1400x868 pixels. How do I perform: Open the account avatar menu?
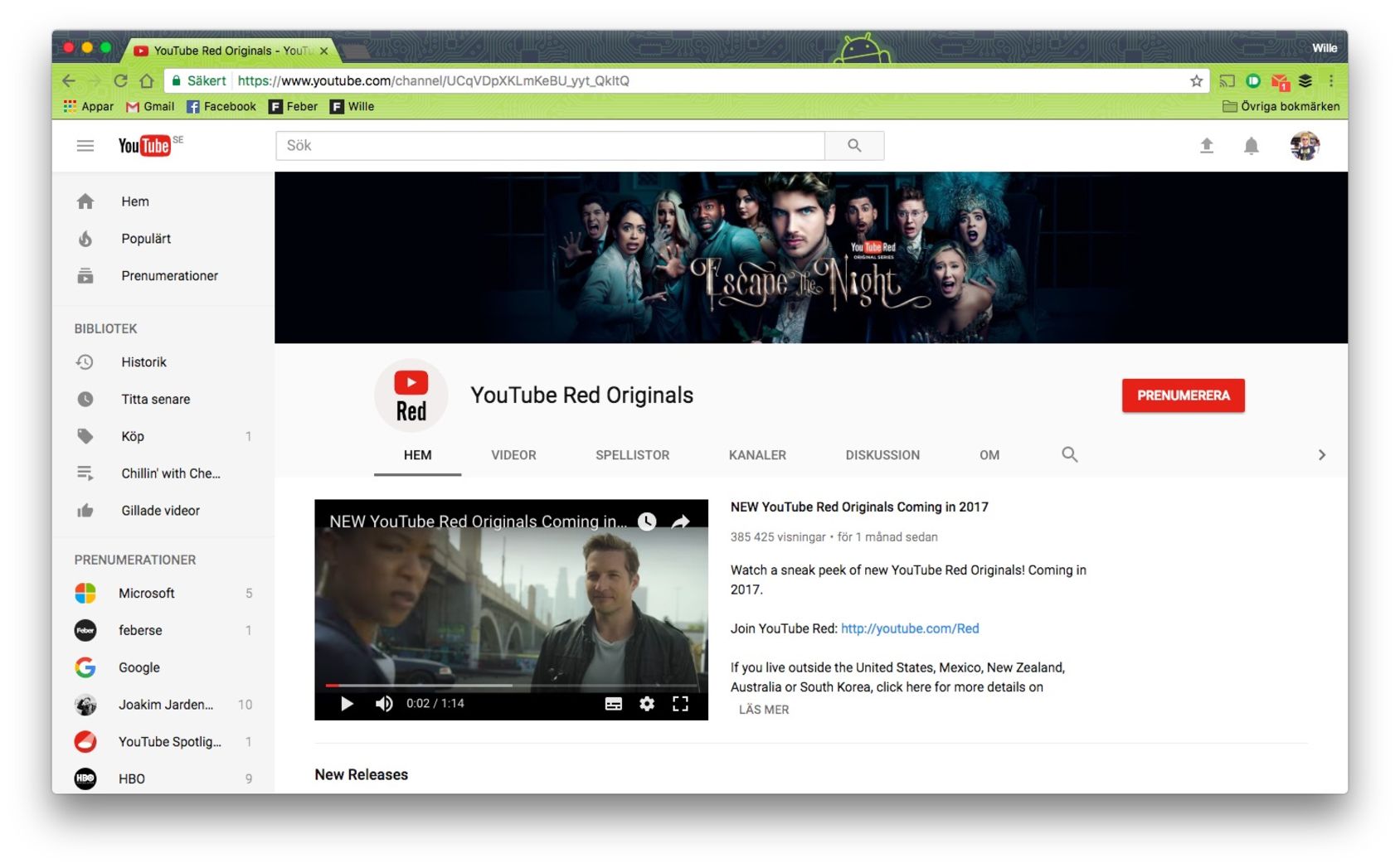(x=1305, y=146)
